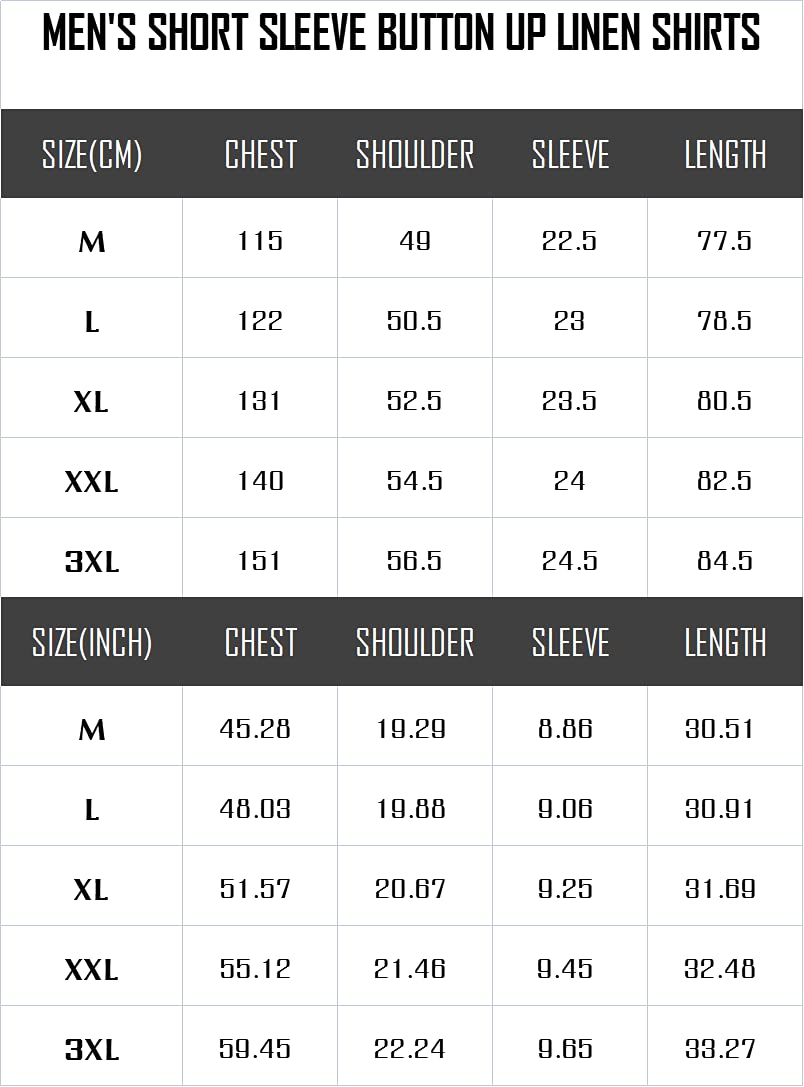Select the SIZE(INCH) header cell
804x1087 pixels.
pos(92,642)
